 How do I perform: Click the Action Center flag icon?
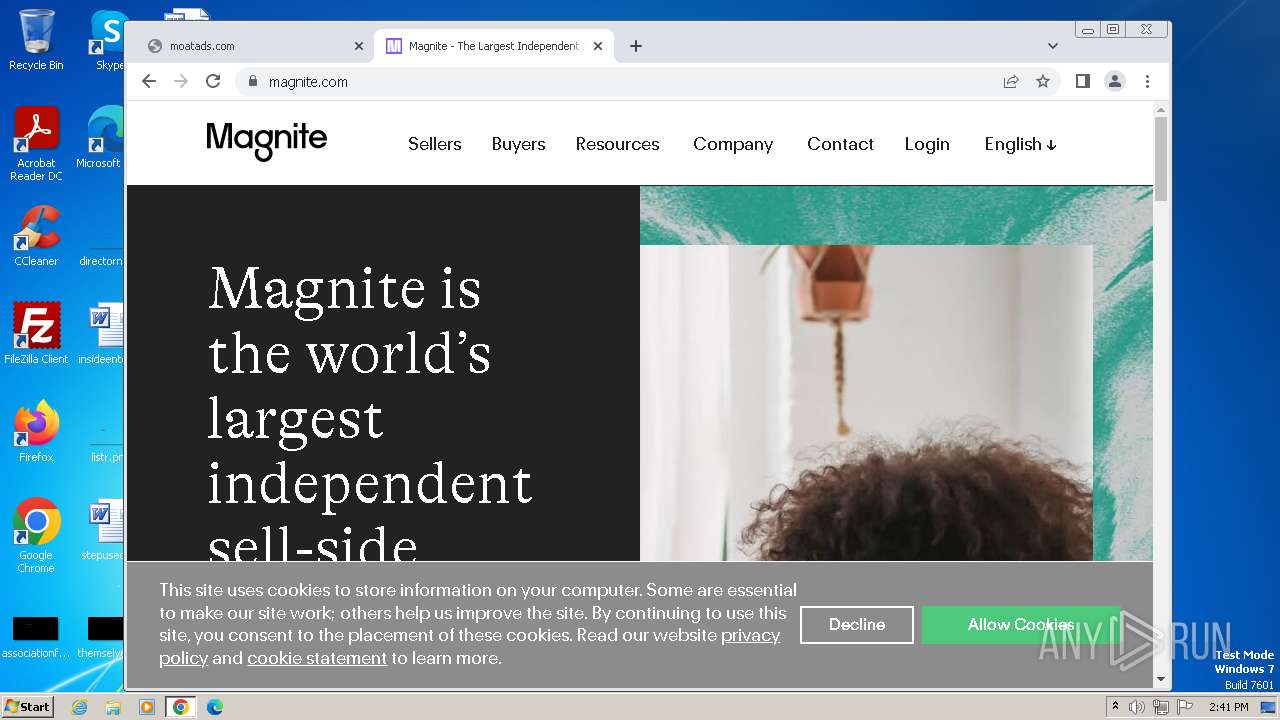[1183, 707]
